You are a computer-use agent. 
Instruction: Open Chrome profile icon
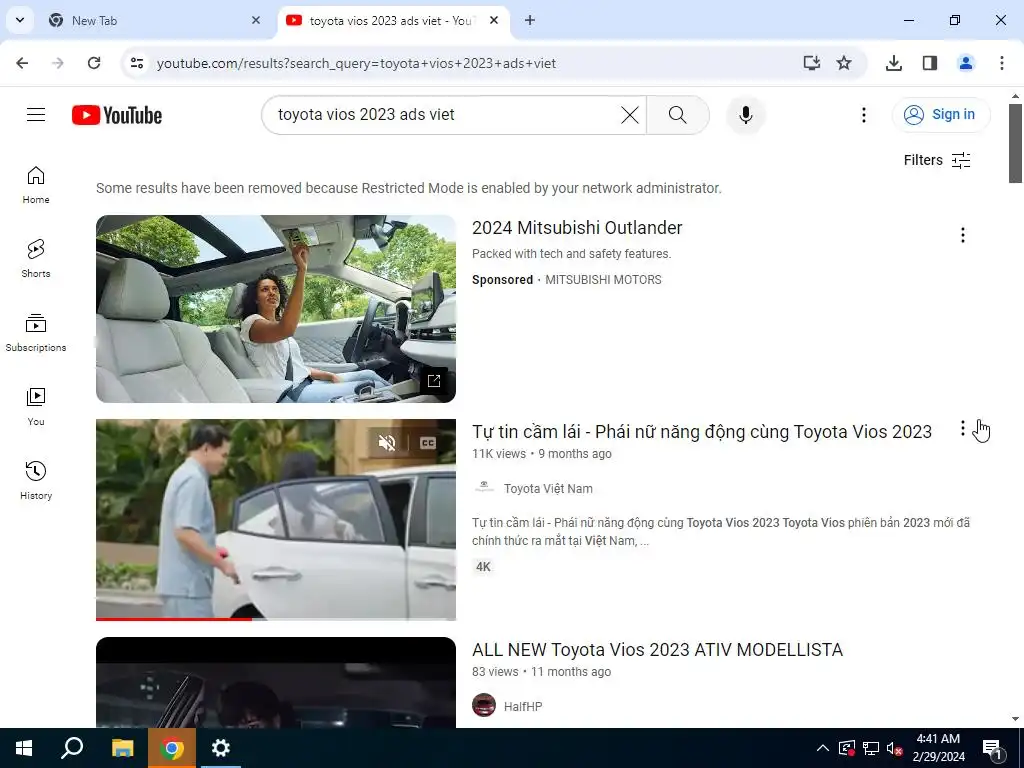(966, 63)
